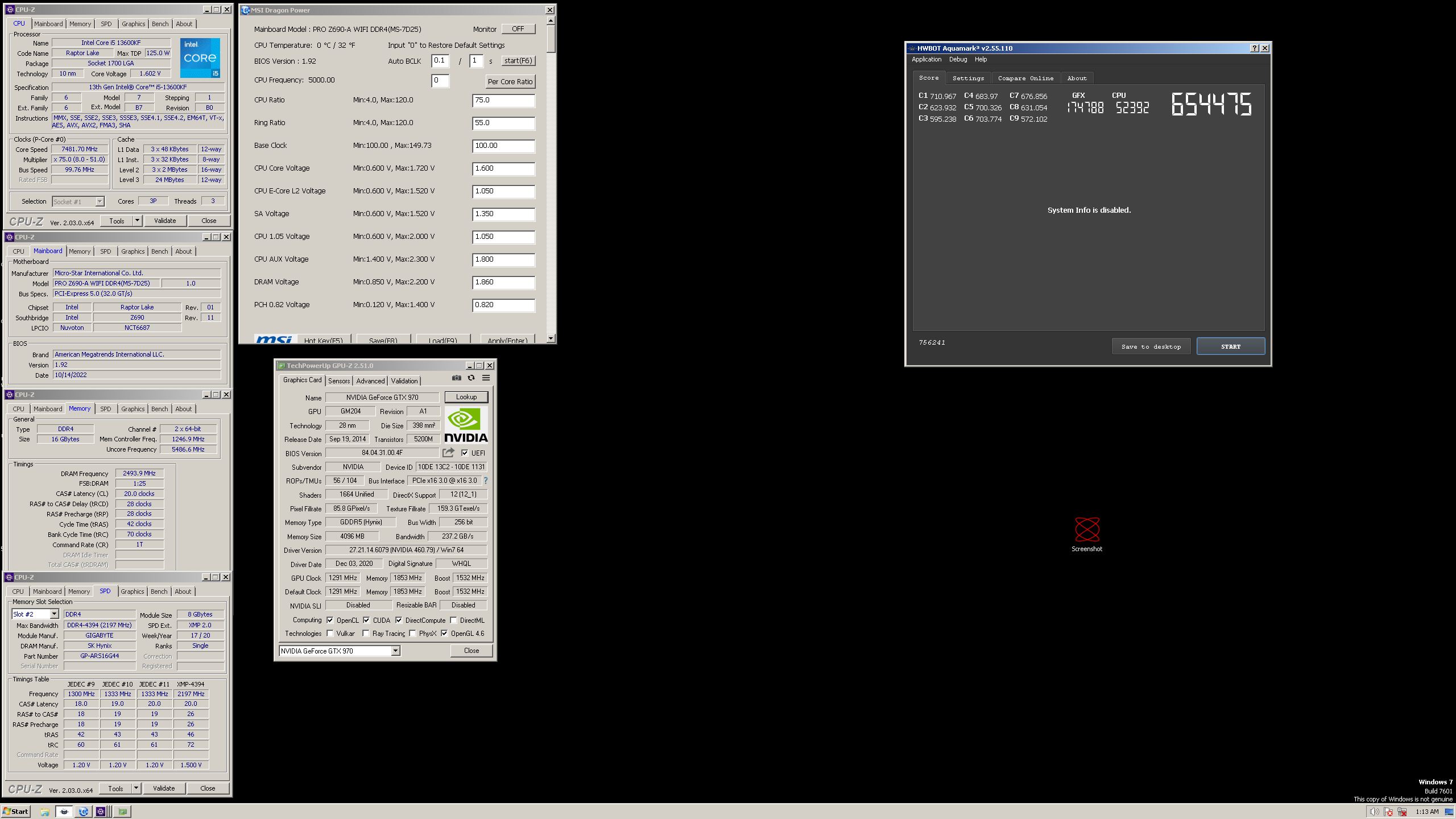Screen dimensions: 1456x819
Task: Click the MSI Dragon Power scroll-down arrow
Action: tap(550, 338)
